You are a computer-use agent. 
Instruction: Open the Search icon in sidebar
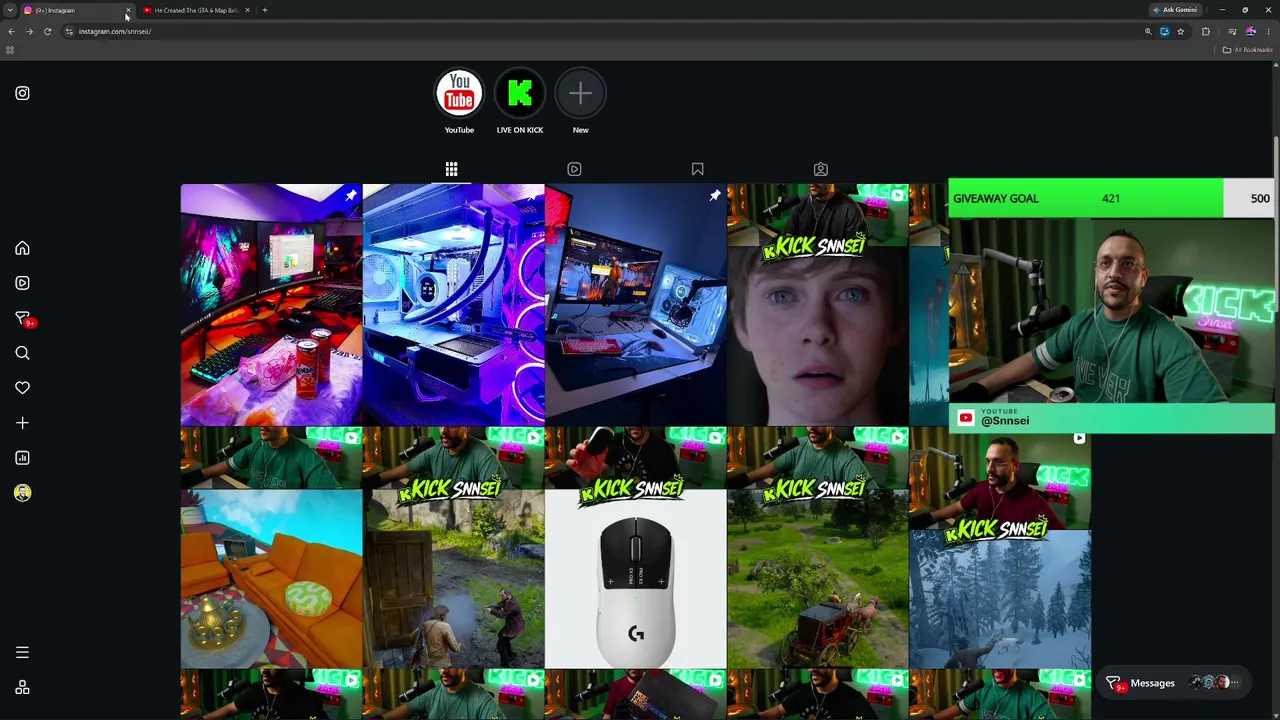(22, 353)
